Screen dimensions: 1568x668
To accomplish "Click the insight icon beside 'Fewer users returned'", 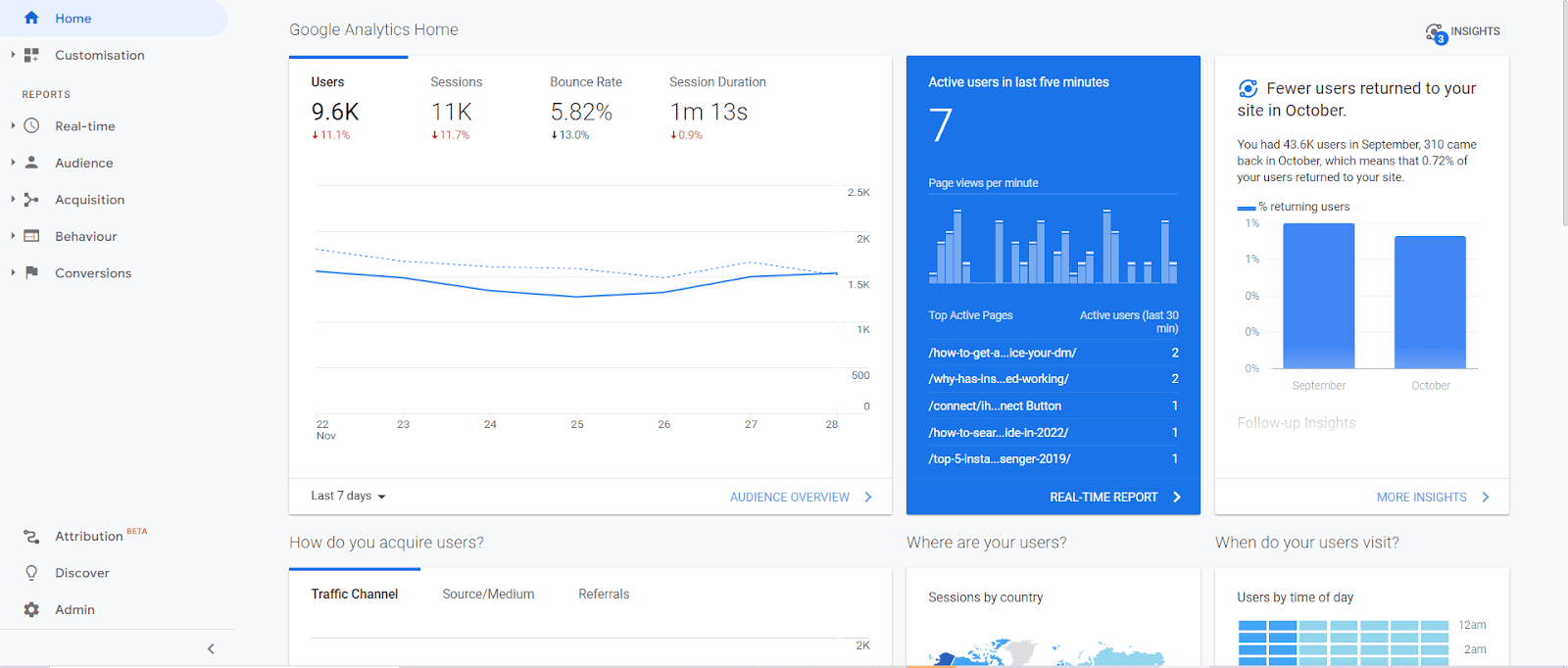I will 1248,88.
